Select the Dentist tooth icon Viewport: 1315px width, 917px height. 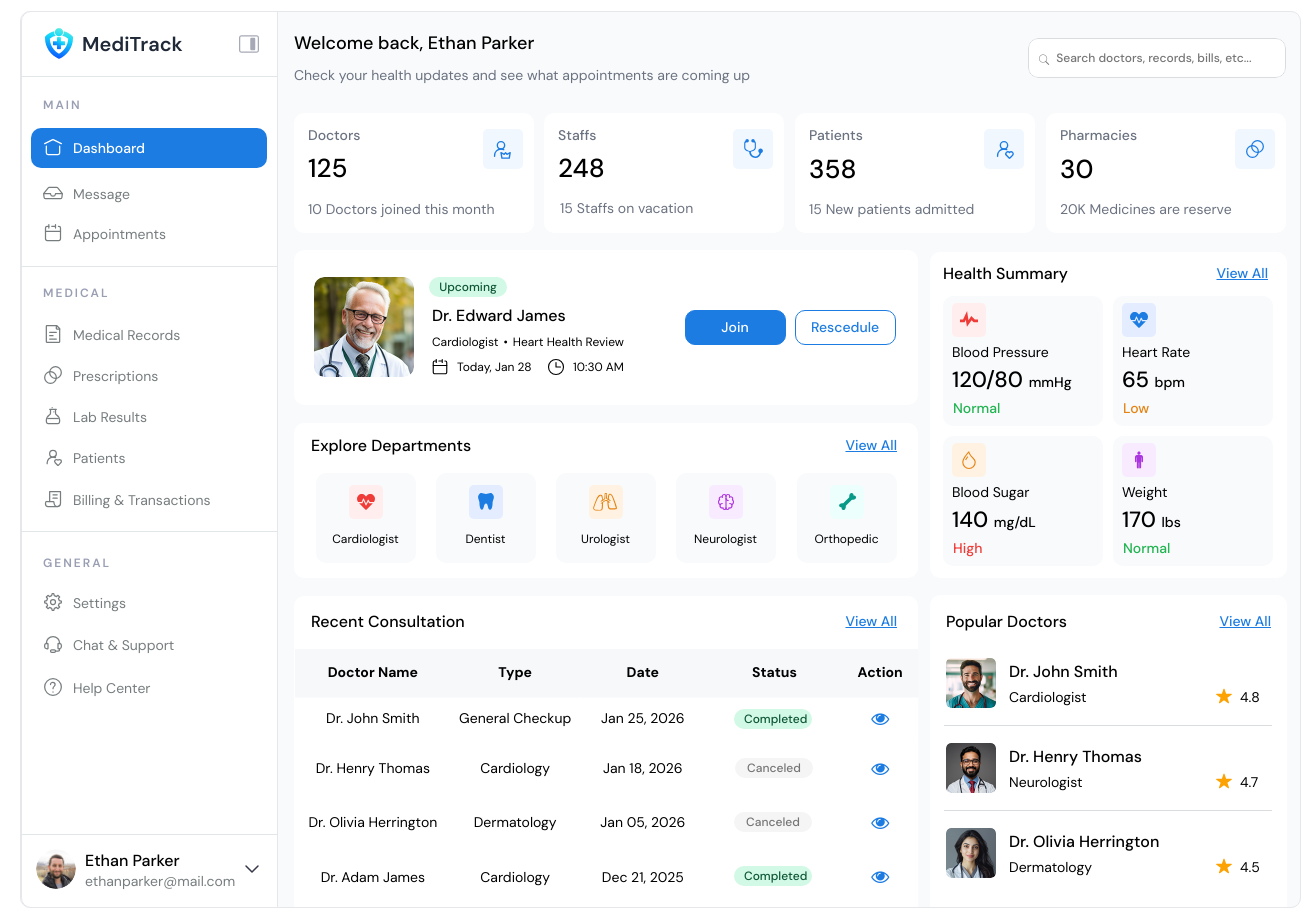click(x=486, y=502)
